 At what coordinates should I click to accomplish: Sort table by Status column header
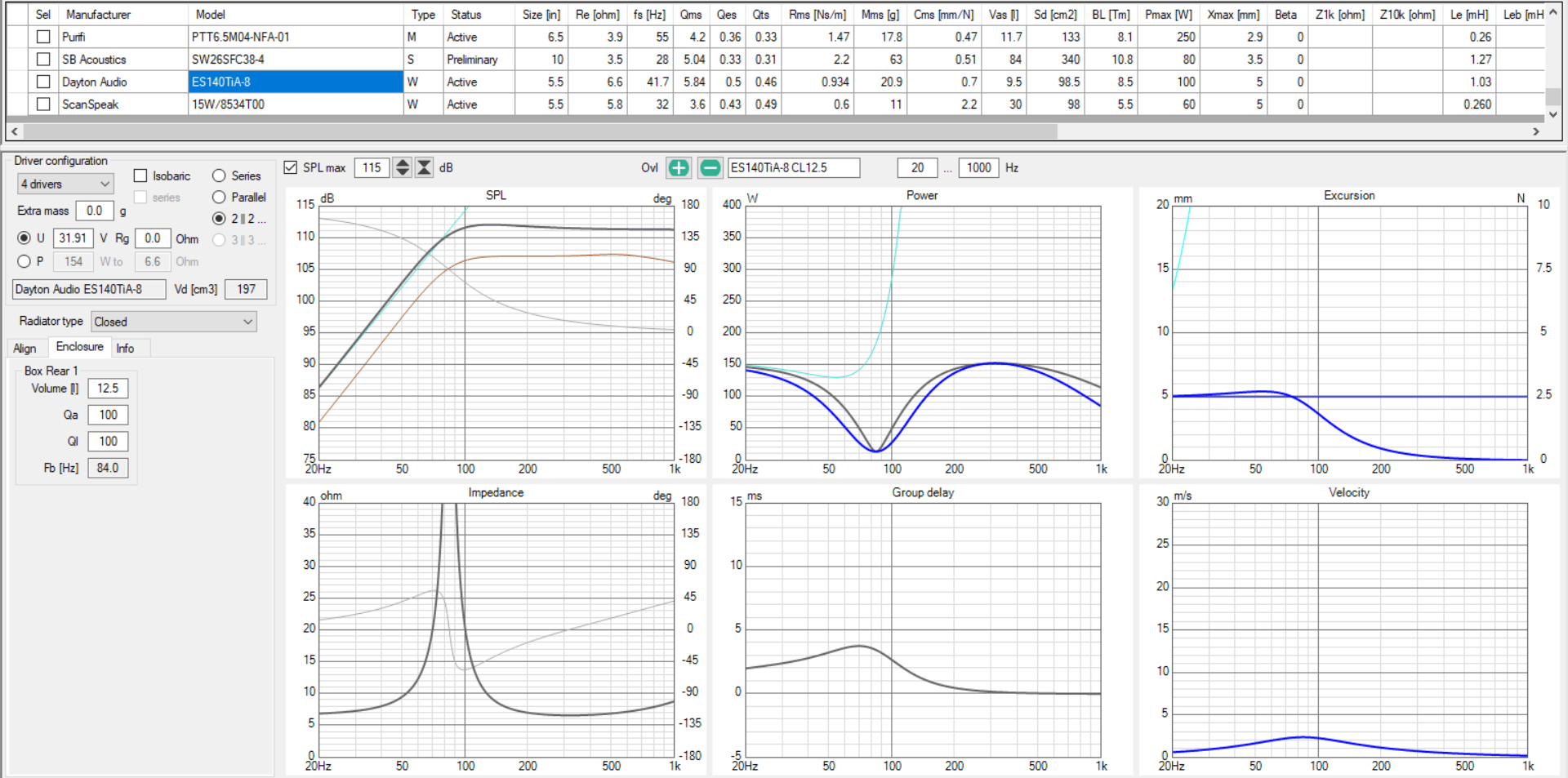(479, 15)
